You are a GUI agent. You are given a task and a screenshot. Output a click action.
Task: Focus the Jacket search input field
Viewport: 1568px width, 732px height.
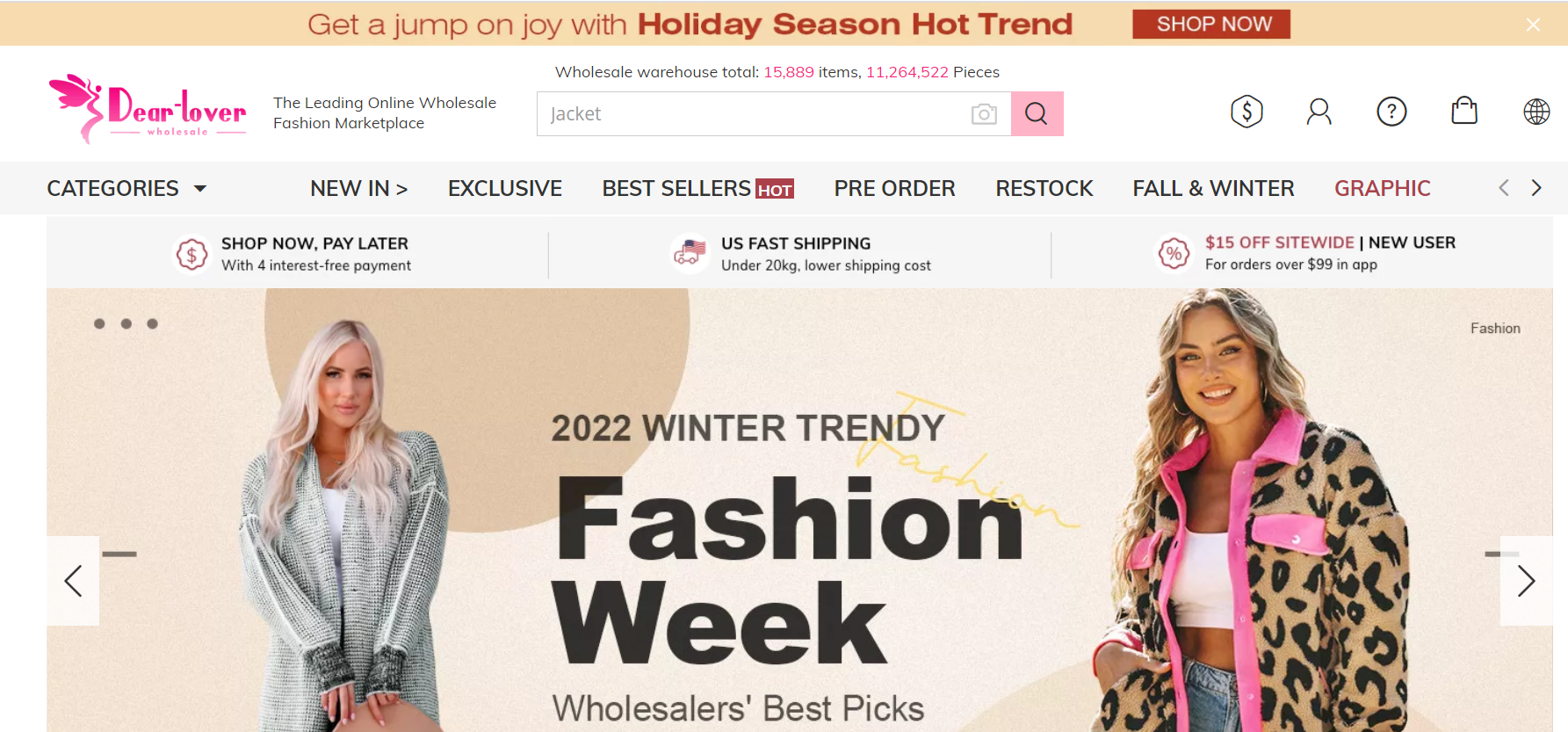[x=753, y=113]
